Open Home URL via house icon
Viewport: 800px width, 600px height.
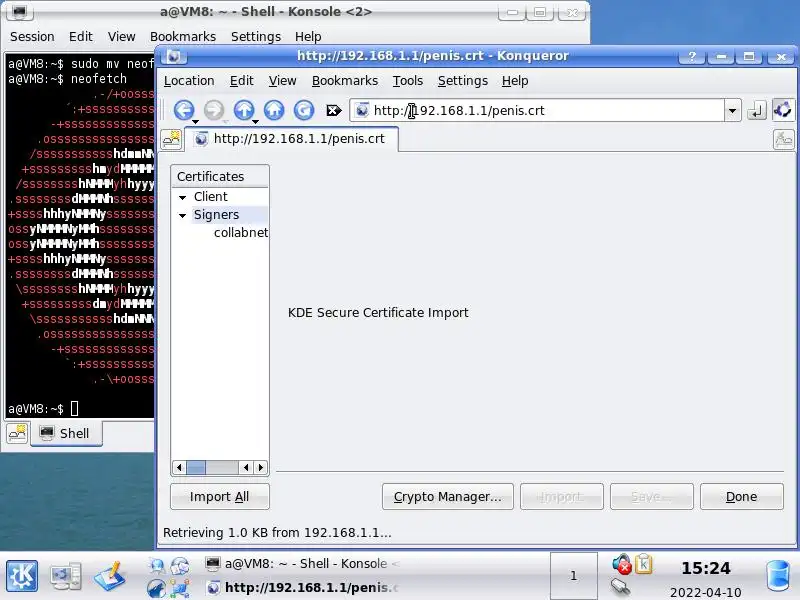click(x=274, y=110)
